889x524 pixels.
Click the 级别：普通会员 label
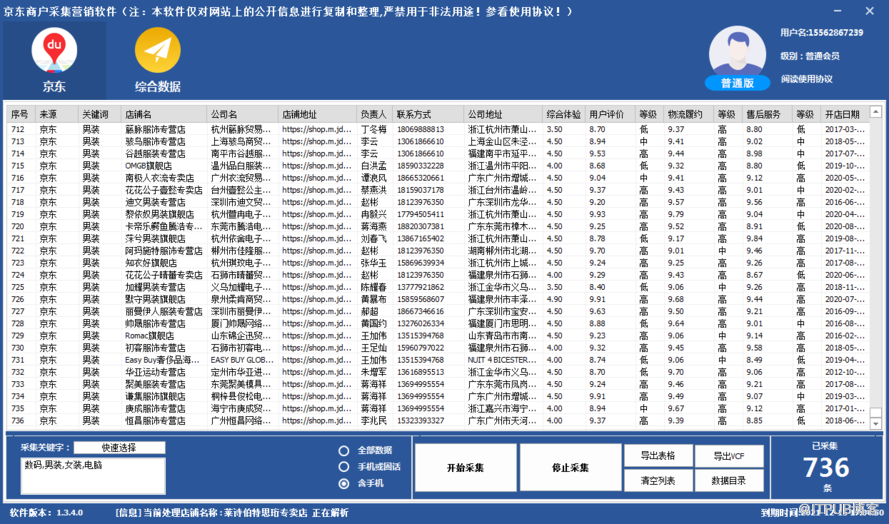[x=810, y=56]
